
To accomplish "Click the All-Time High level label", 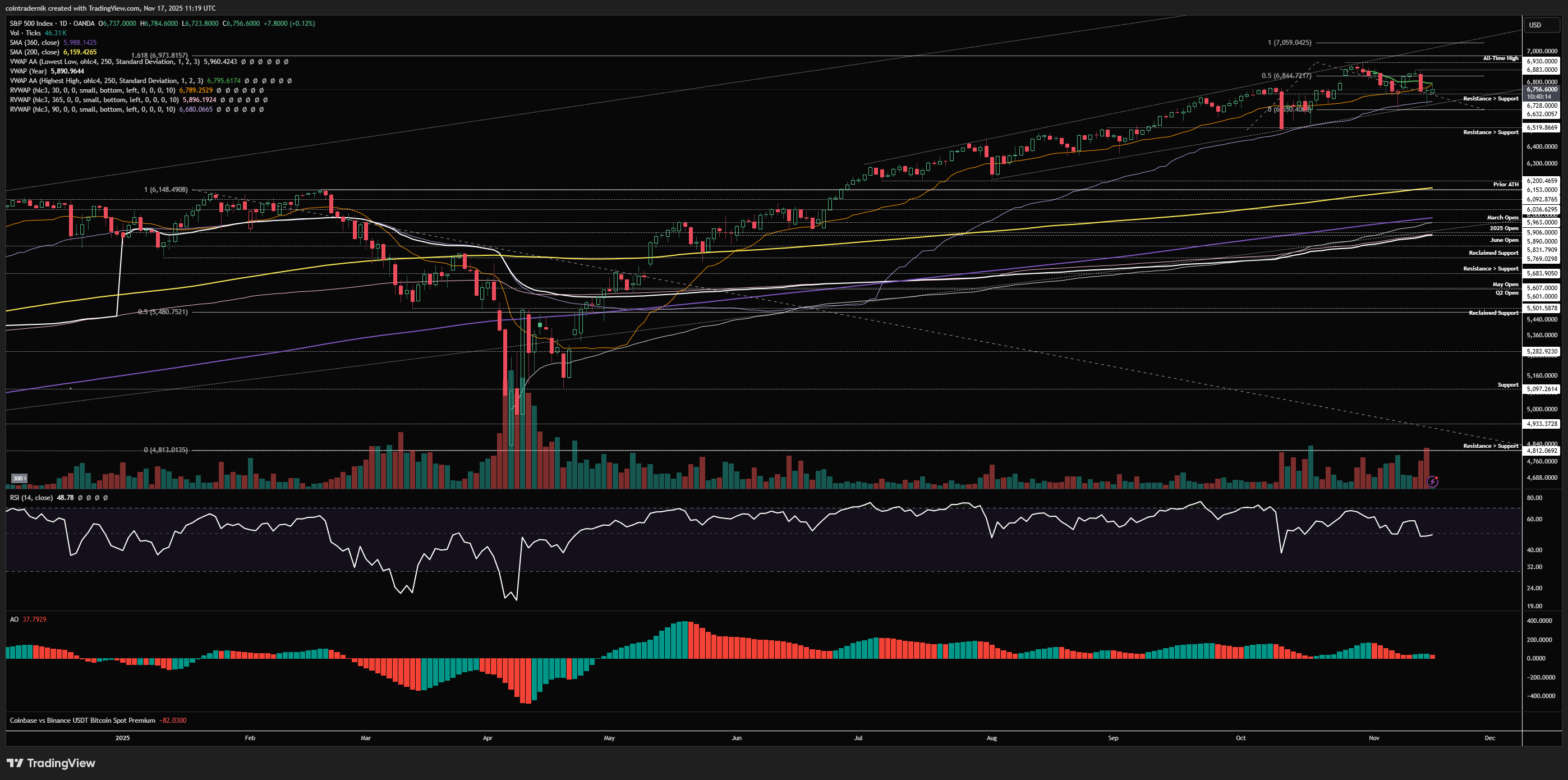I will pos(1501,58).
